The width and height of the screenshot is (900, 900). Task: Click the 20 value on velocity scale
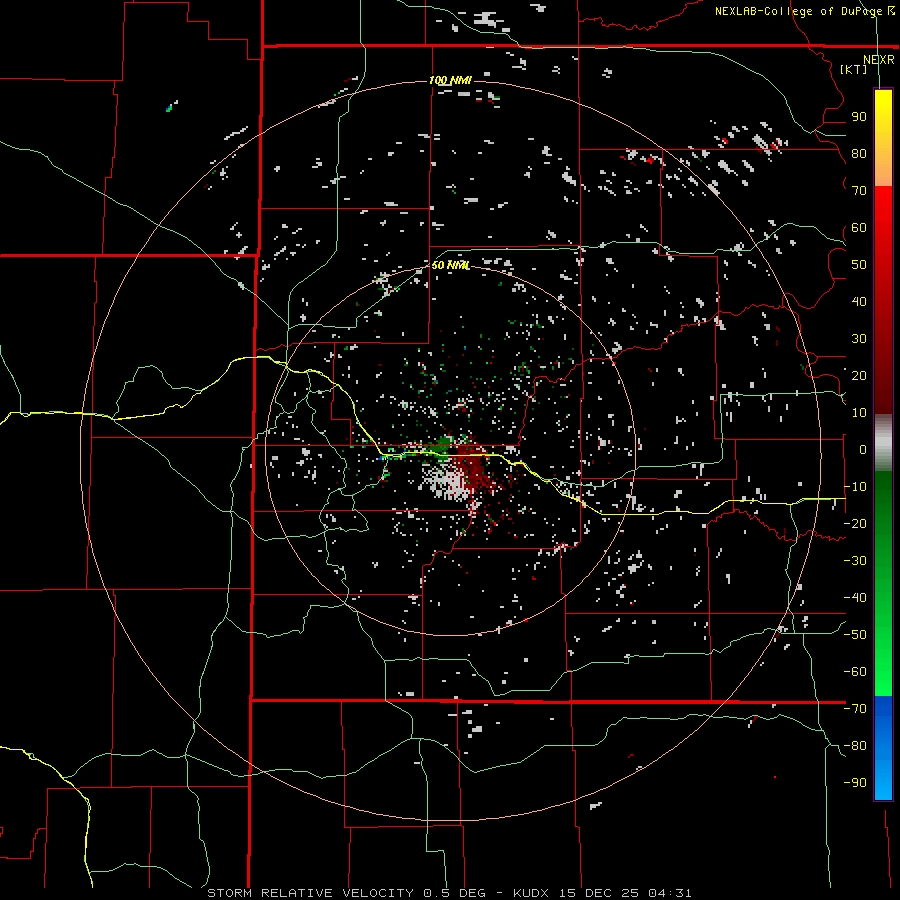pos(859,375)
